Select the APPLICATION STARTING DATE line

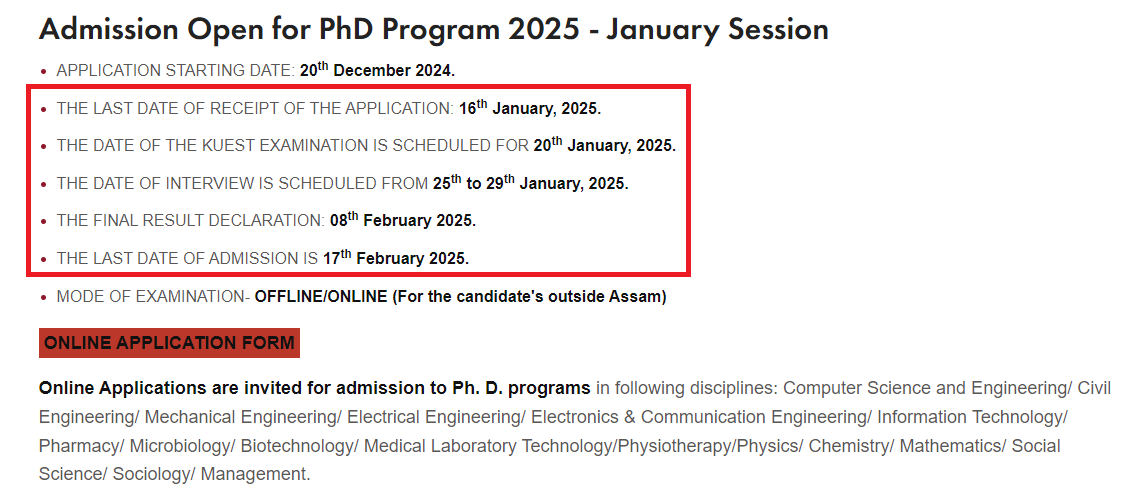[x=256, y=71]
